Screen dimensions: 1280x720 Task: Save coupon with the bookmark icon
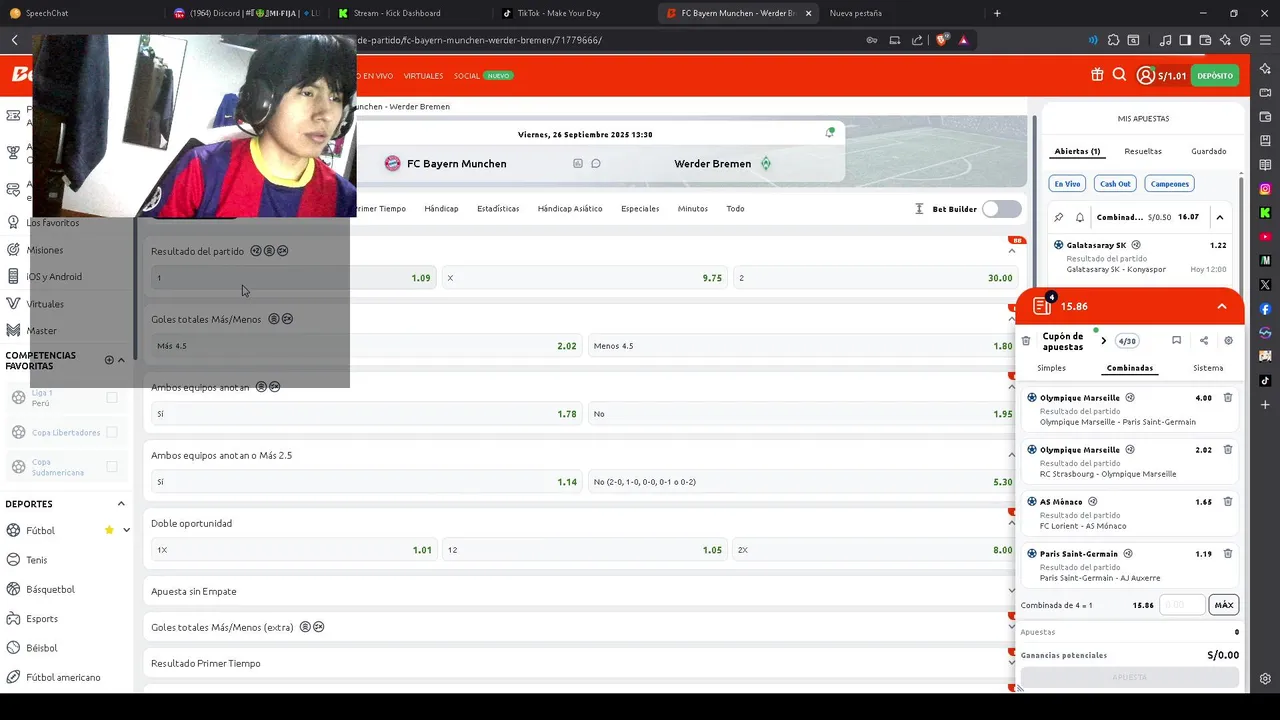tap(1177, 341)
